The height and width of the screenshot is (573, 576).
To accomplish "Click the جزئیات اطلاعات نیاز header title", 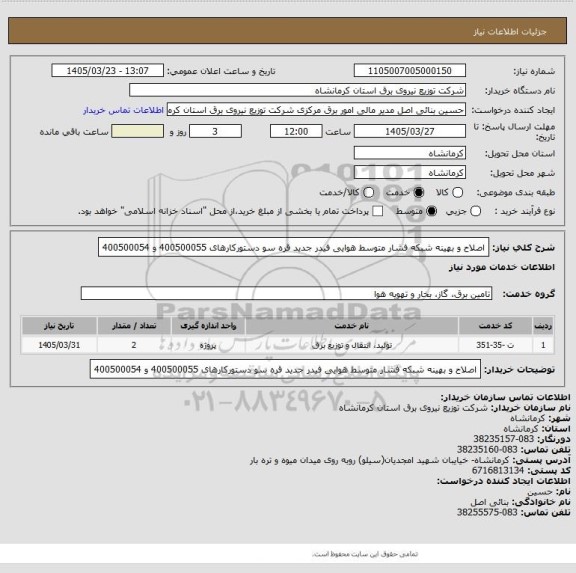I will [x=510, y=32].
